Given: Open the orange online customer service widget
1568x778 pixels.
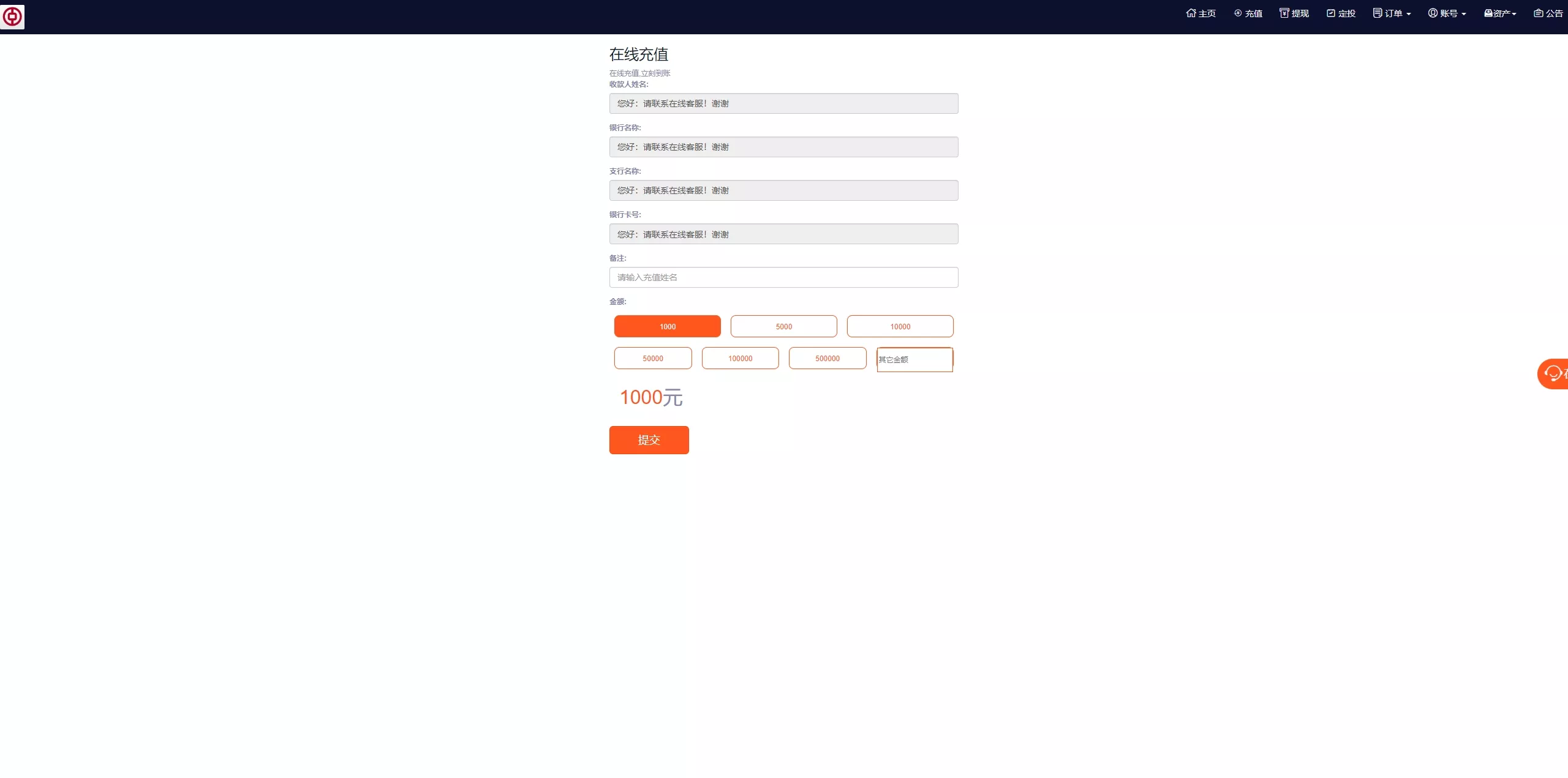Looking at the screenshot, I should tap(1554, 373).
